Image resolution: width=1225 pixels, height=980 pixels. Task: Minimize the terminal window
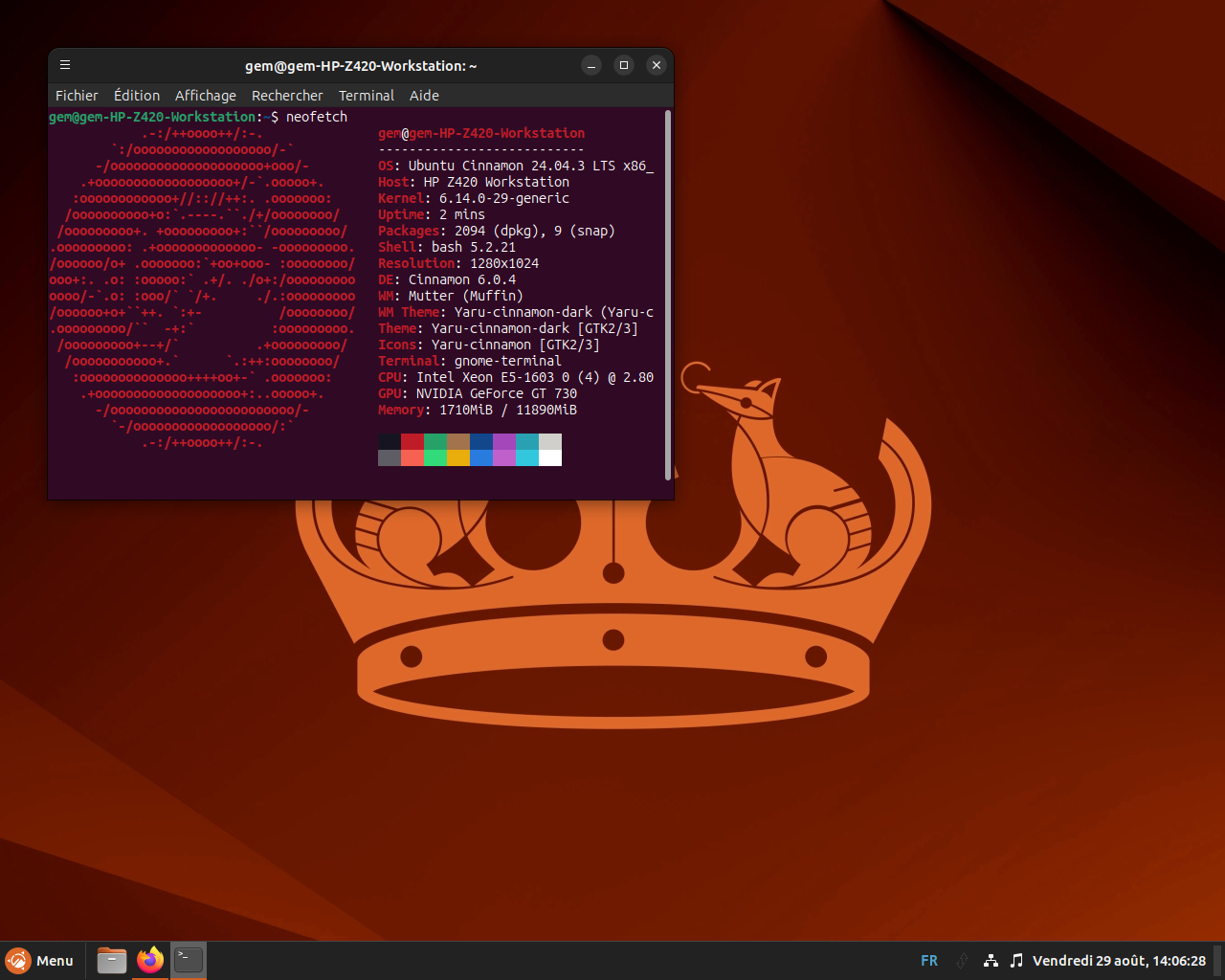[x=591, y=65]
